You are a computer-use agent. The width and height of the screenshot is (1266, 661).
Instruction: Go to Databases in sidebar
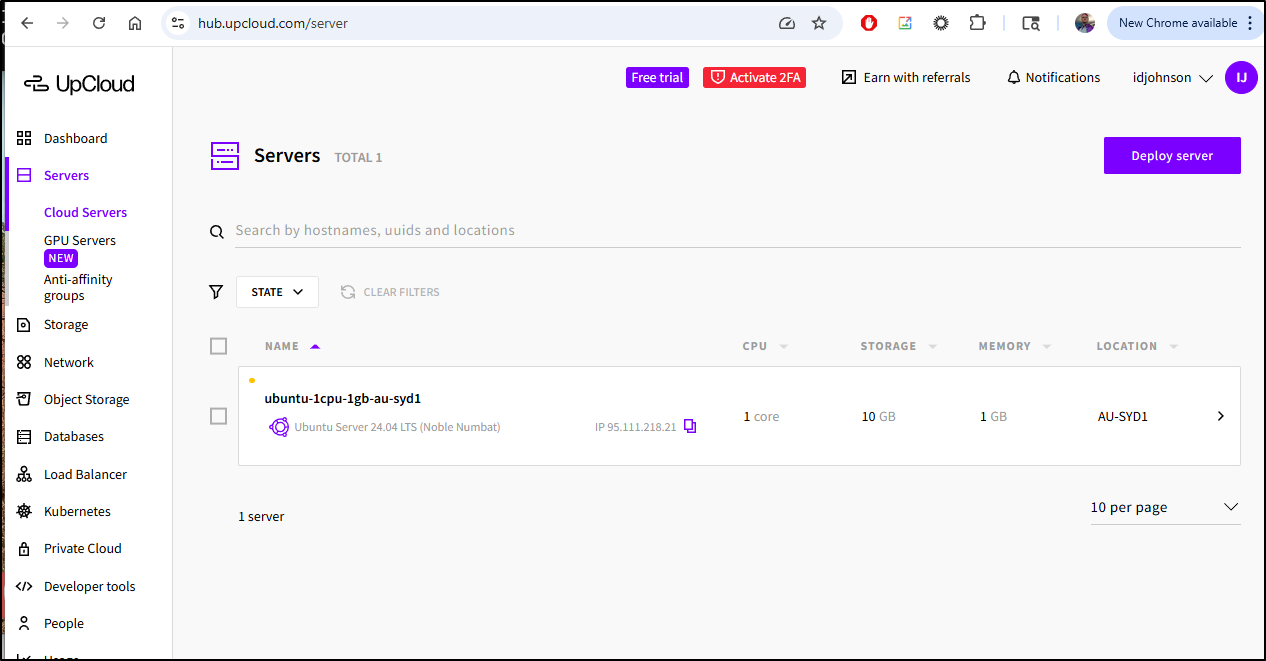click(x=73, y=437)
